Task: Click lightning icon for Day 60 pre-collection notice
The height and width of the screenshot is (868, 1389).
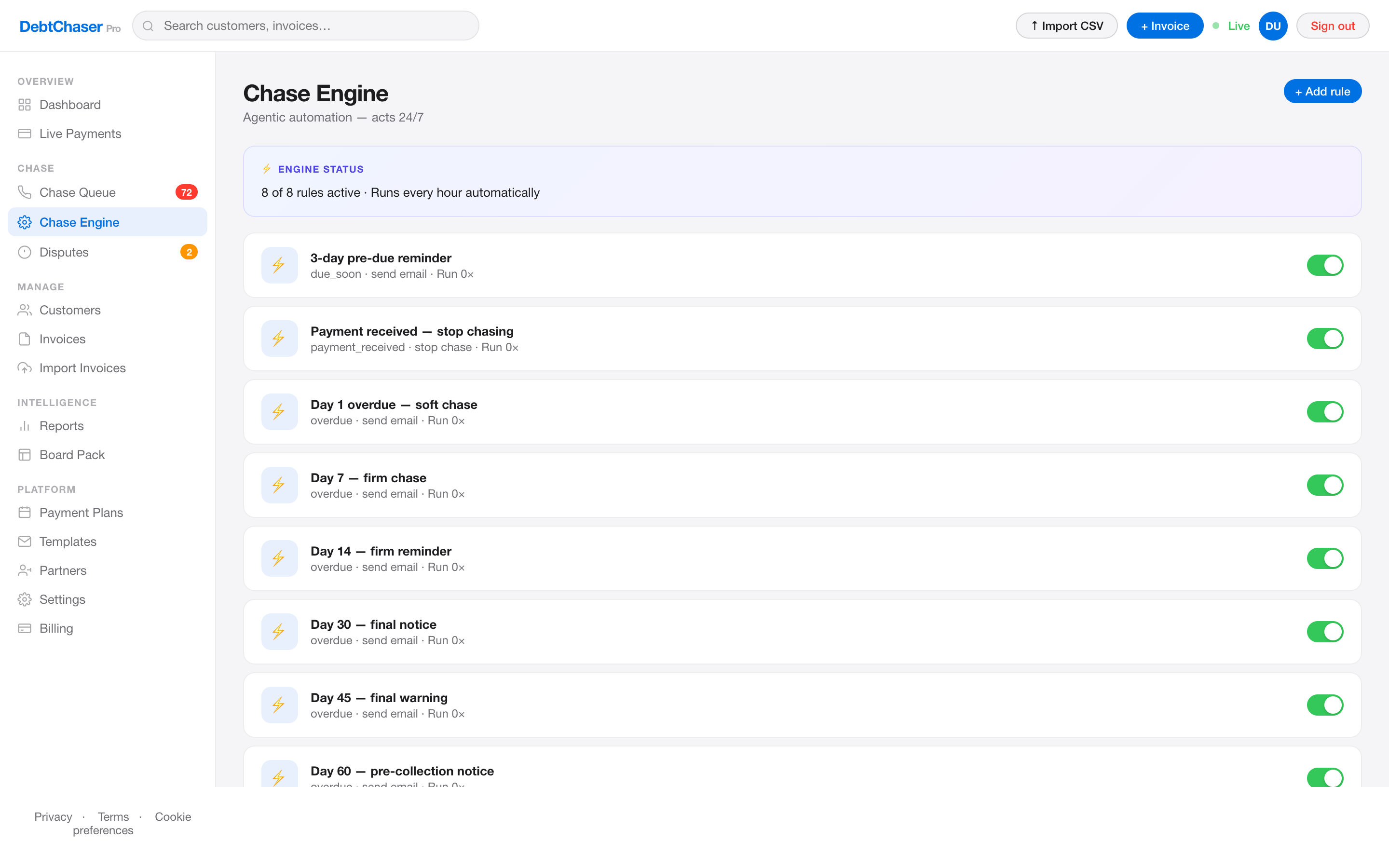Action: [280, 774]
